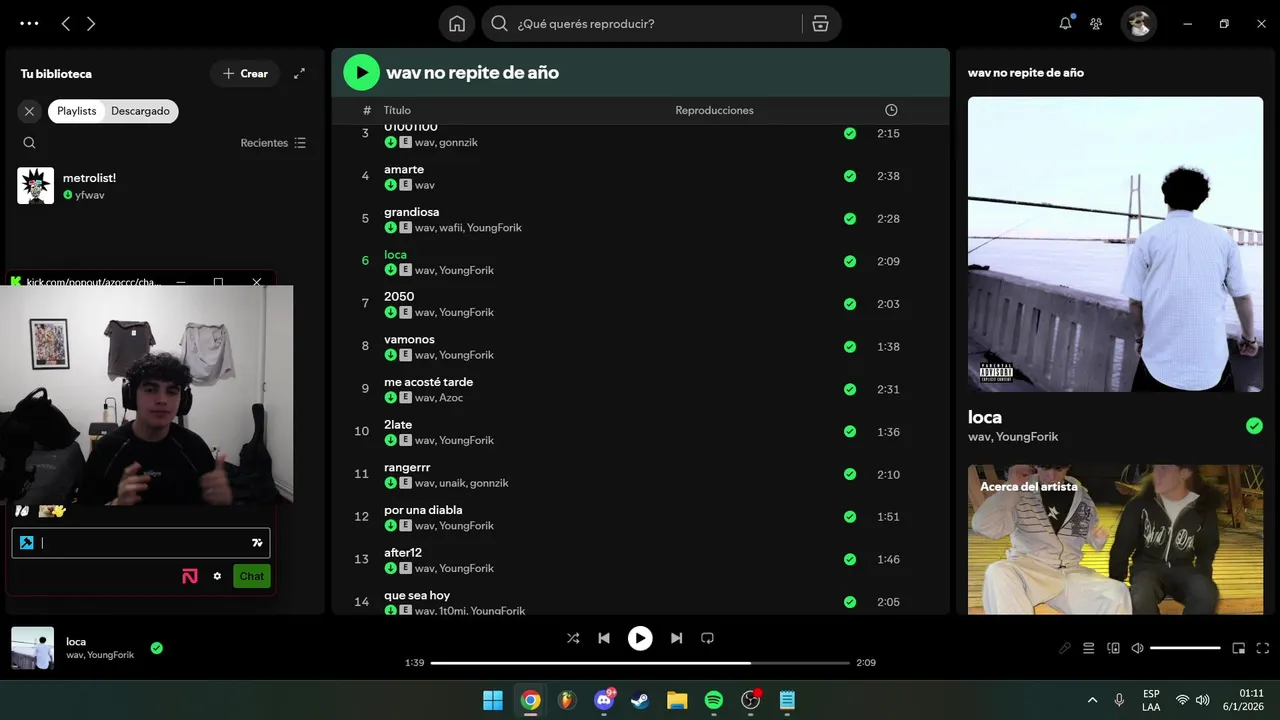The width and height of the screenshot is (1280, 720).
Task: Open the play queue
Action: click(1089, 648)
